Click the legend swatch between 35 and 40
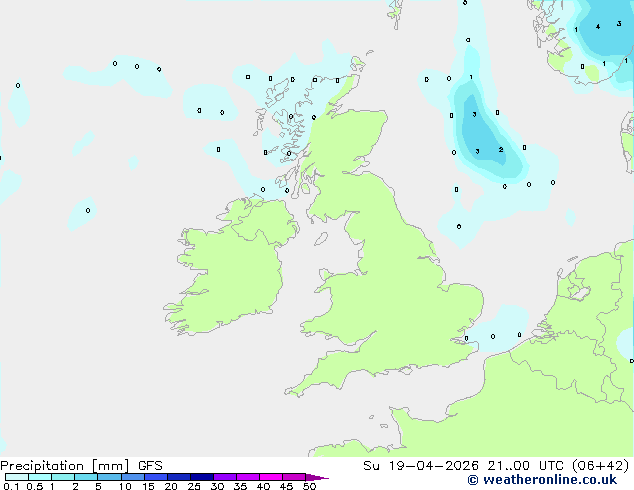Screen dimensions: 634x490 click(x=248, y=477)
